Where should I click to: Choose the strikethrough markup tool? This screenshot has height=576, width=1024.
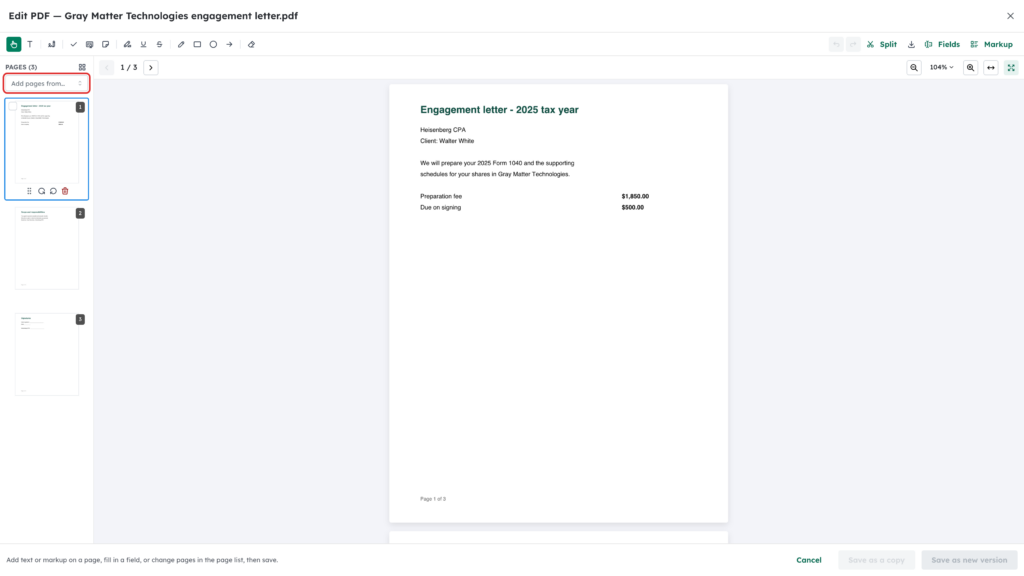pyautogui.click(x=159, y=44)
